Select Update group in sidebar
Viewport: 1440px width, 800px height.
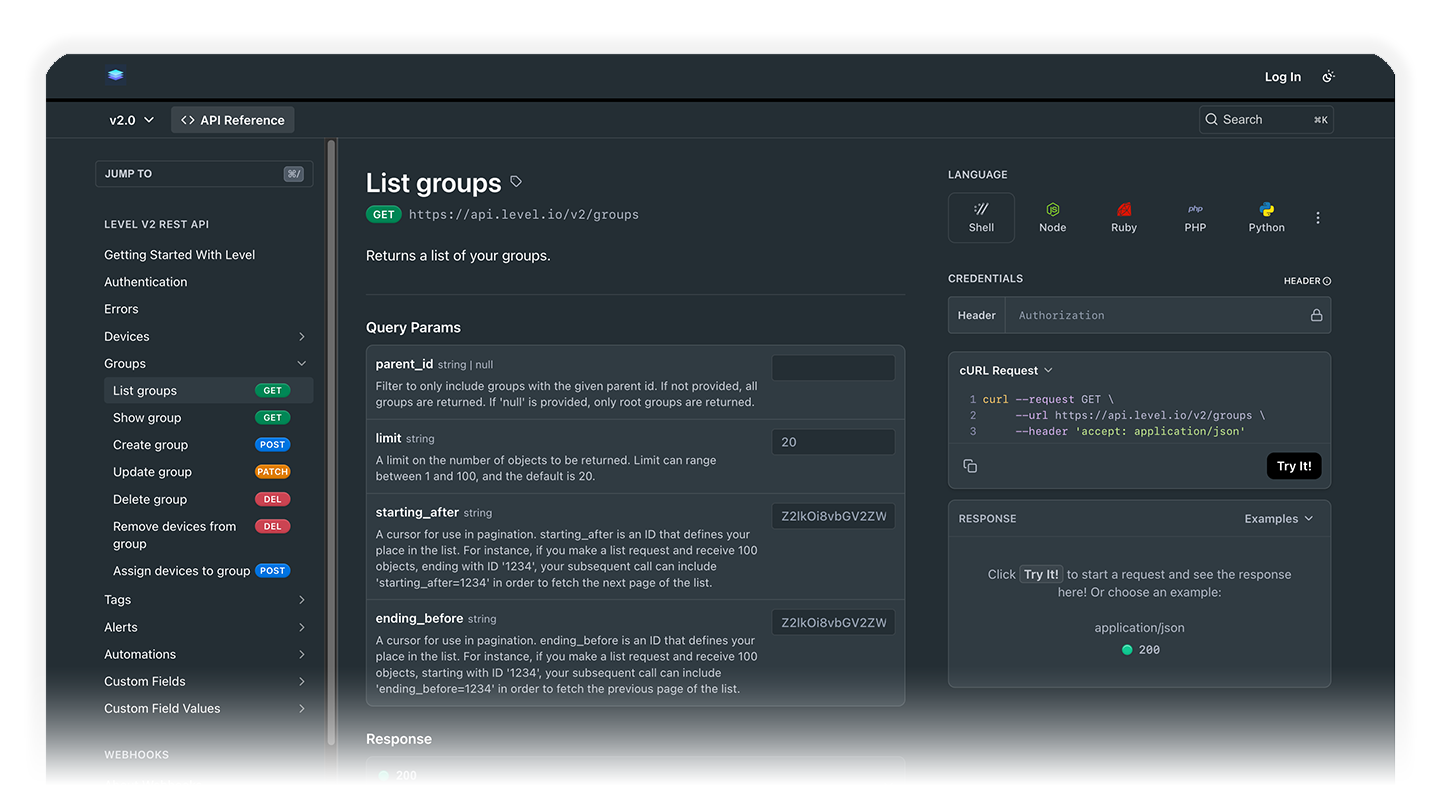click(x=208, y=472)
